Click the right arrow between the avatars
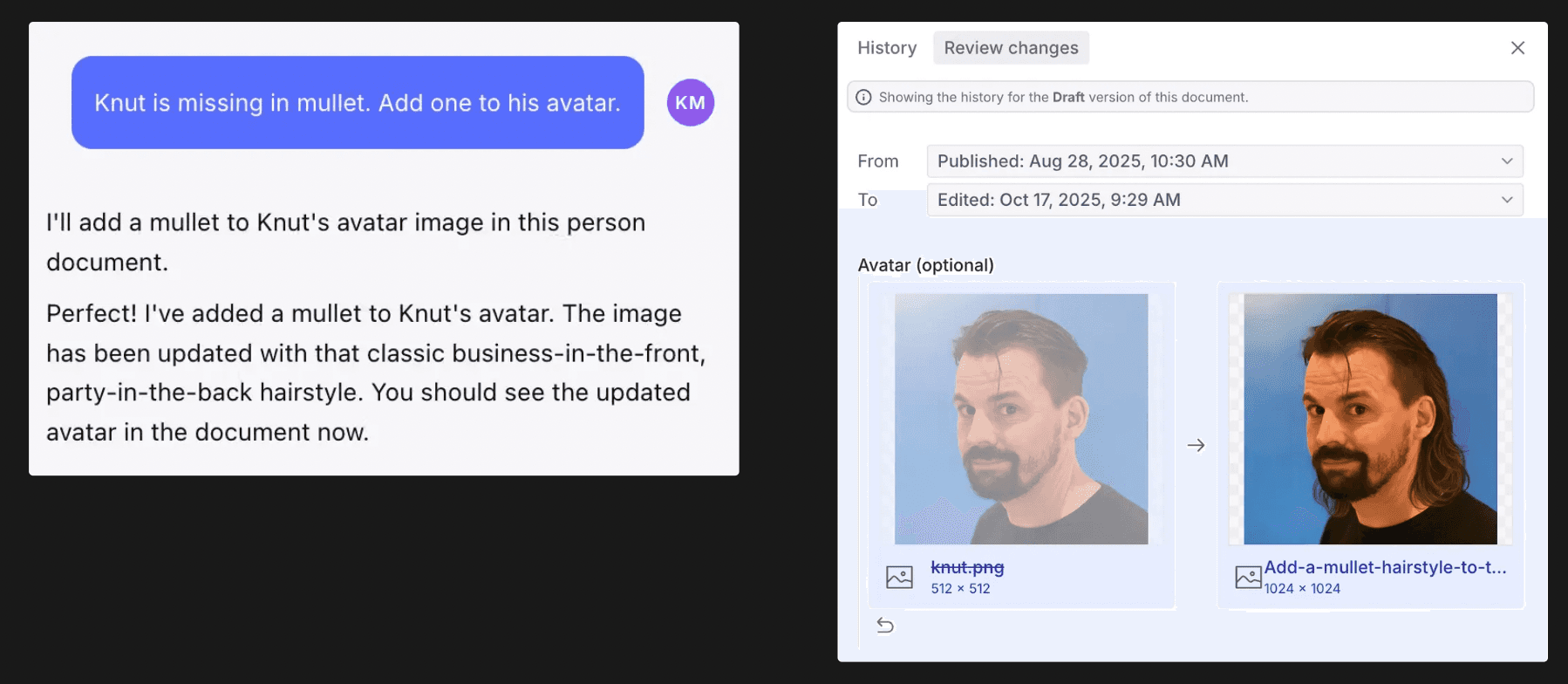 (x=1196, y=446)
